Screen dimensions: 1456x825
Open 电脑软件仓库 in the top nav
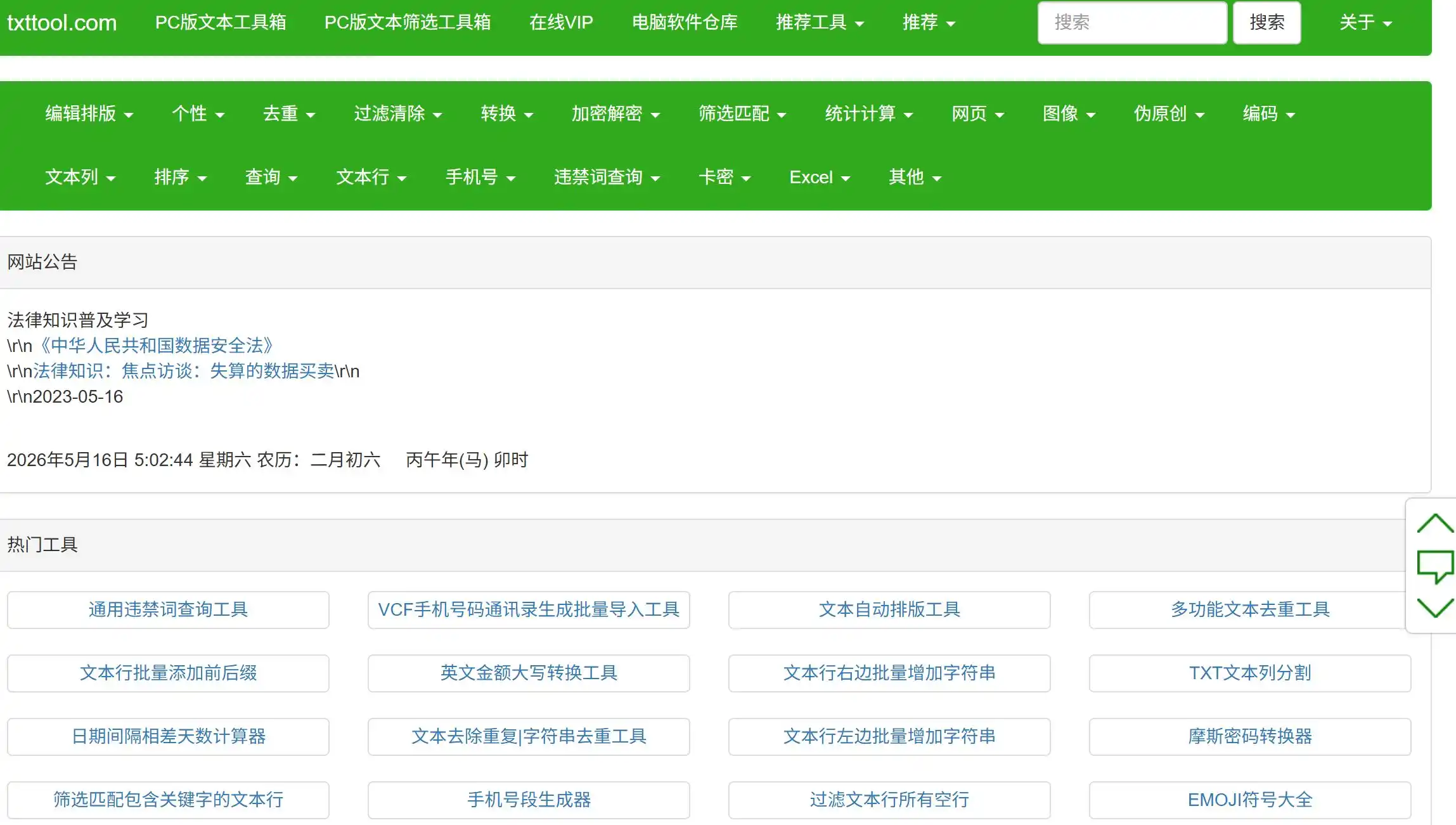(x=685, y=23)
